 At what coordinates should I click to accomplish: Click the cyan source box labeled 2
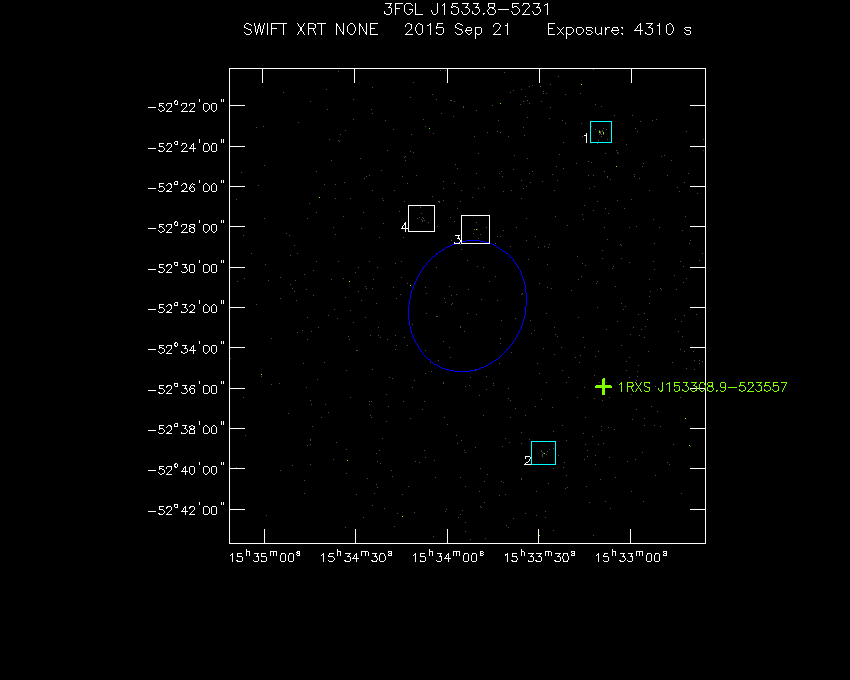click(x=543, y=453)
